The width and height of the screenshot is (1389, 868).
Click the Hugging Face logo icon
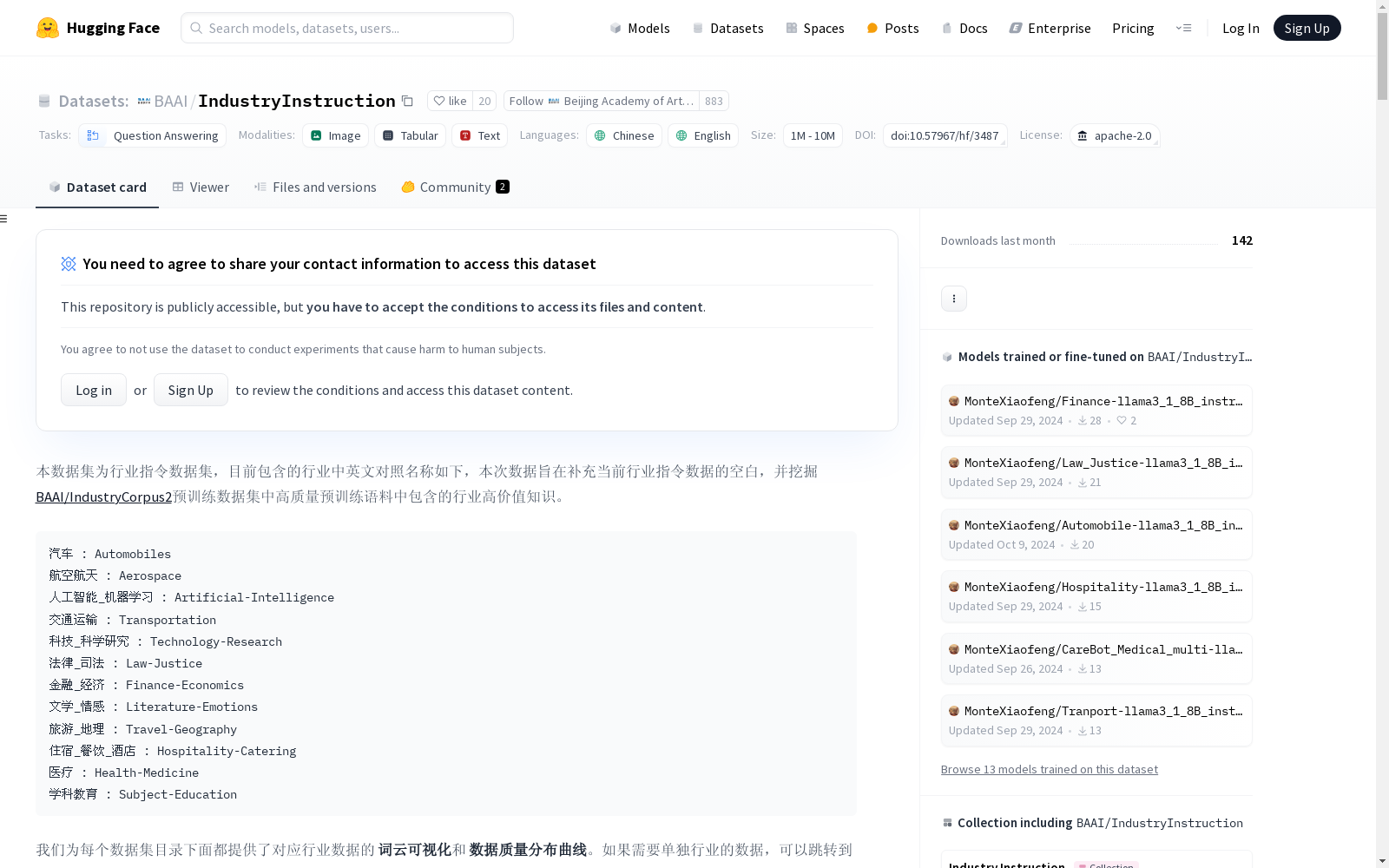click(48, 28)
